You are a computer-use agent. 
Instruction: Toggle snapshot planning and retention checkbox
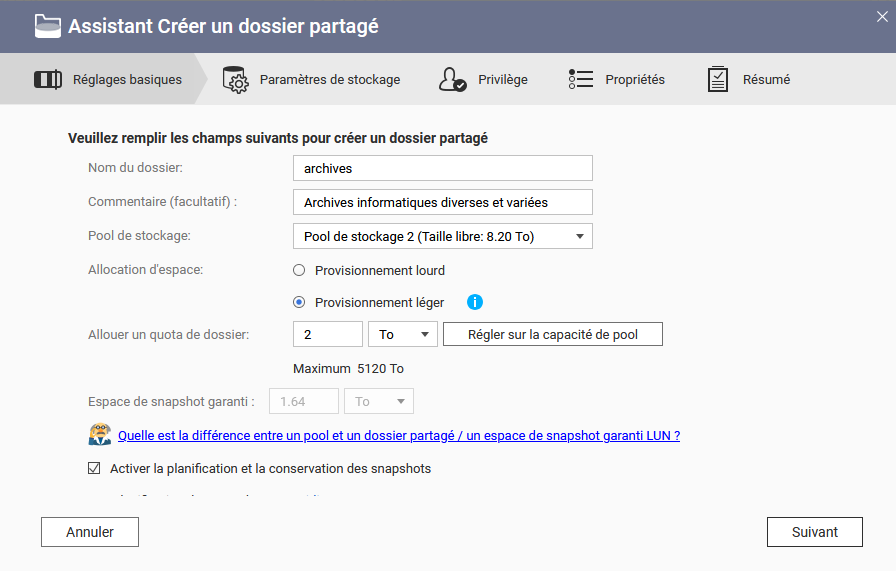click(95, 468)
